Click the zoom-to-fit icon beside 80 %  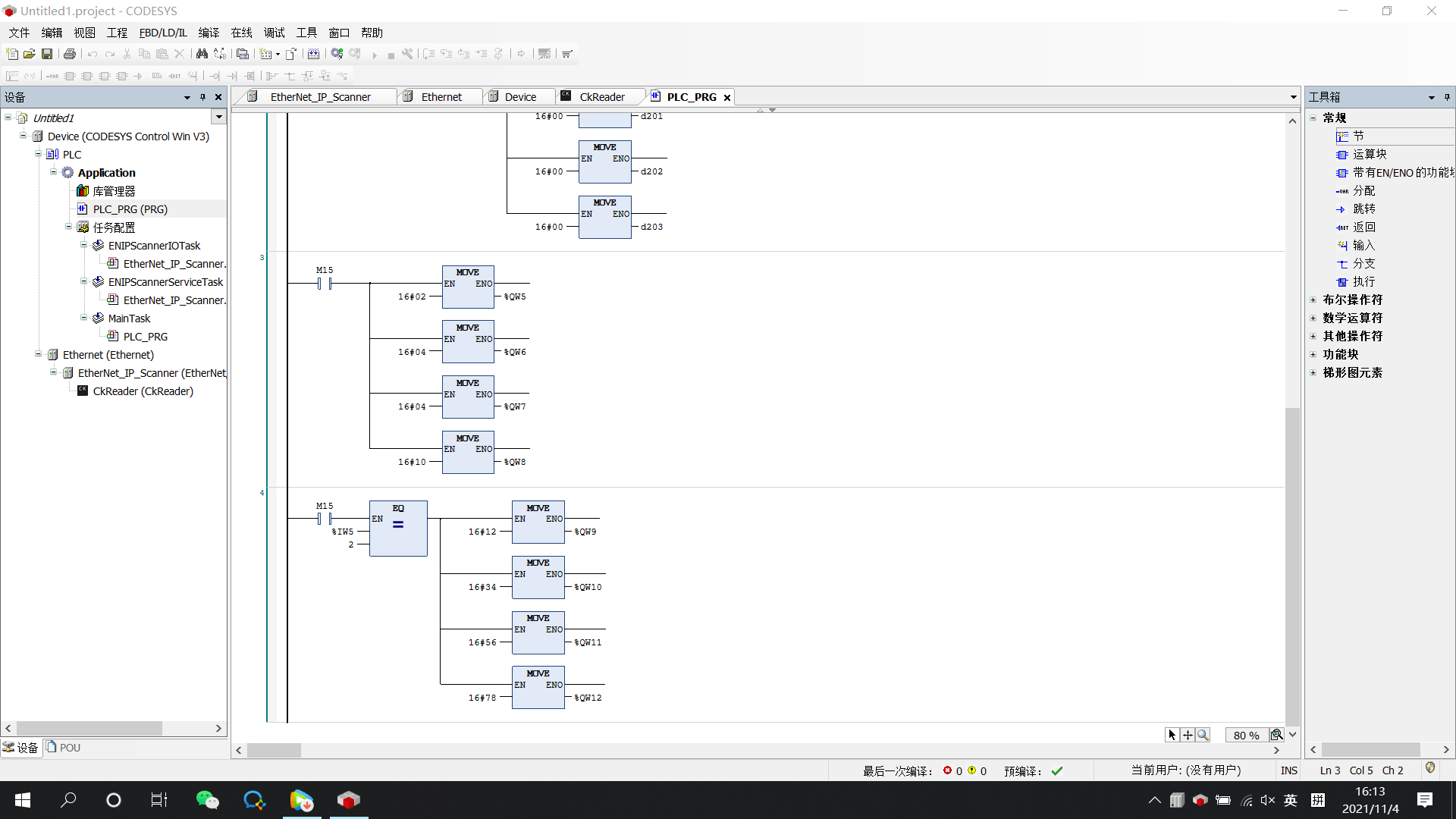[x=1276, y=735]
